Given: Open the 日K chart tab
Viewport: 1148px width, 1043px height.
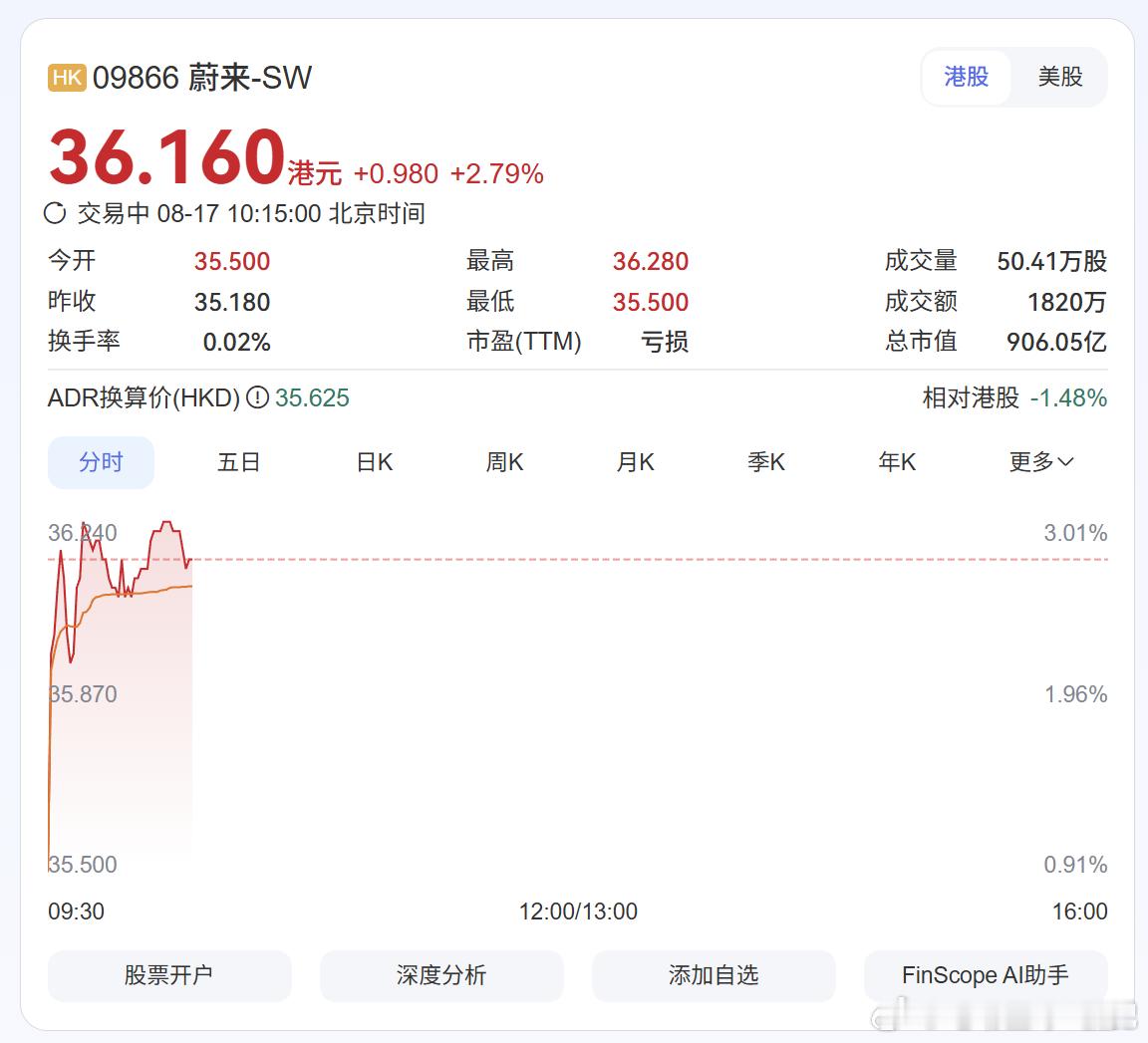Looking at the screenshot, I should (x=374, y=462).
